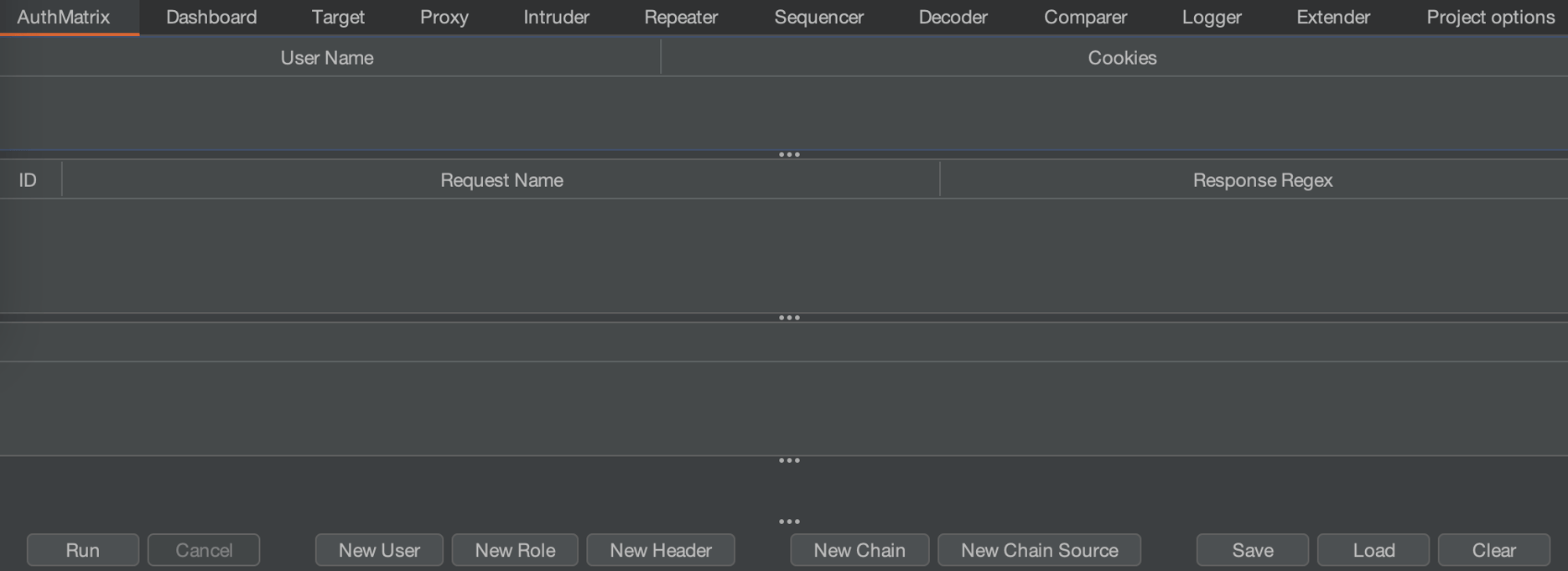Image resolution: width=1568 pixels, height=571 pixels.
Task: Click the divider handle above the button row
Action: coord(789,522)
